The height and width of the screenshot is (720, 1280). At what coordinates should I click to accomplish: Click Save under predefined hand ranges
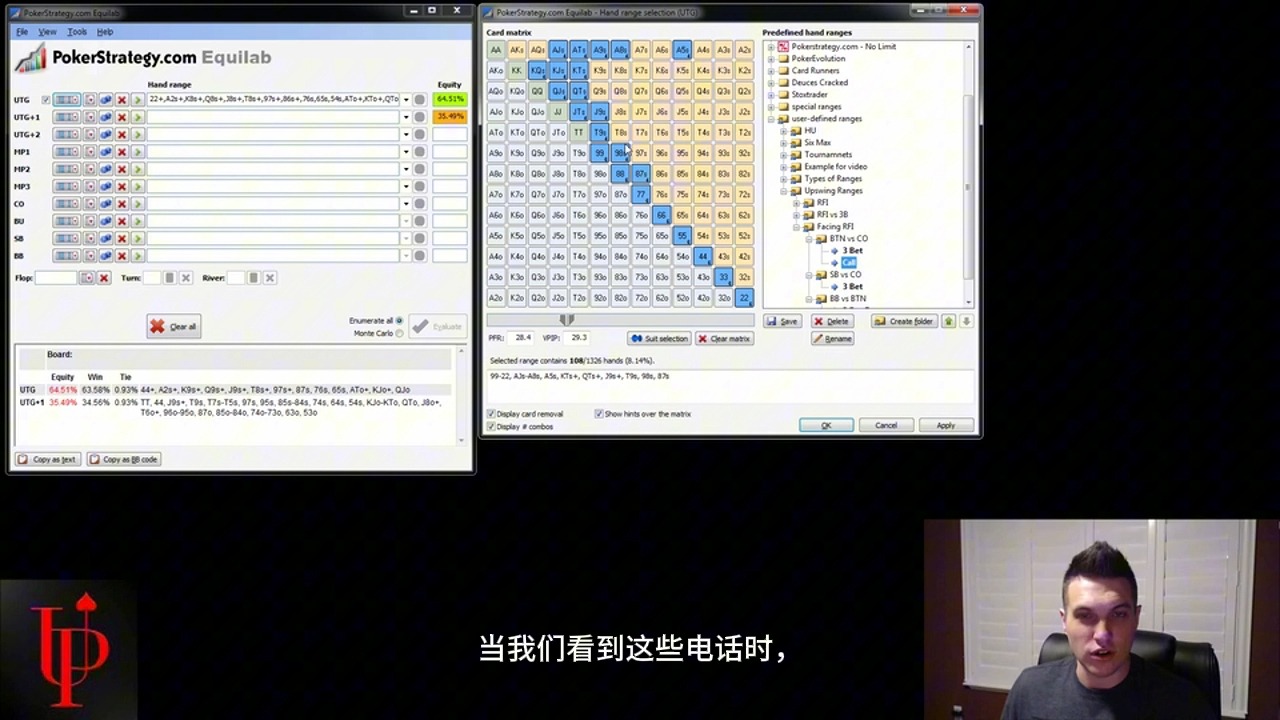click(x=783, y=321)
